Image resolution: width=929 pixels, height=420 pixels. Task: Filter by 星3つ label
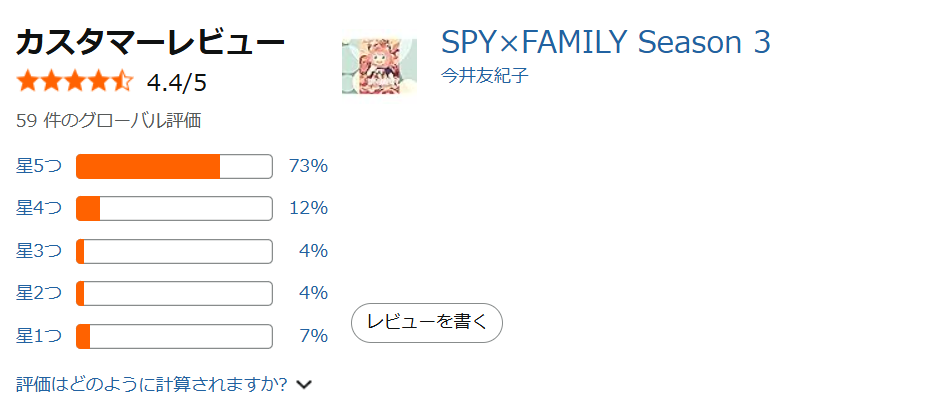(39, 251)
